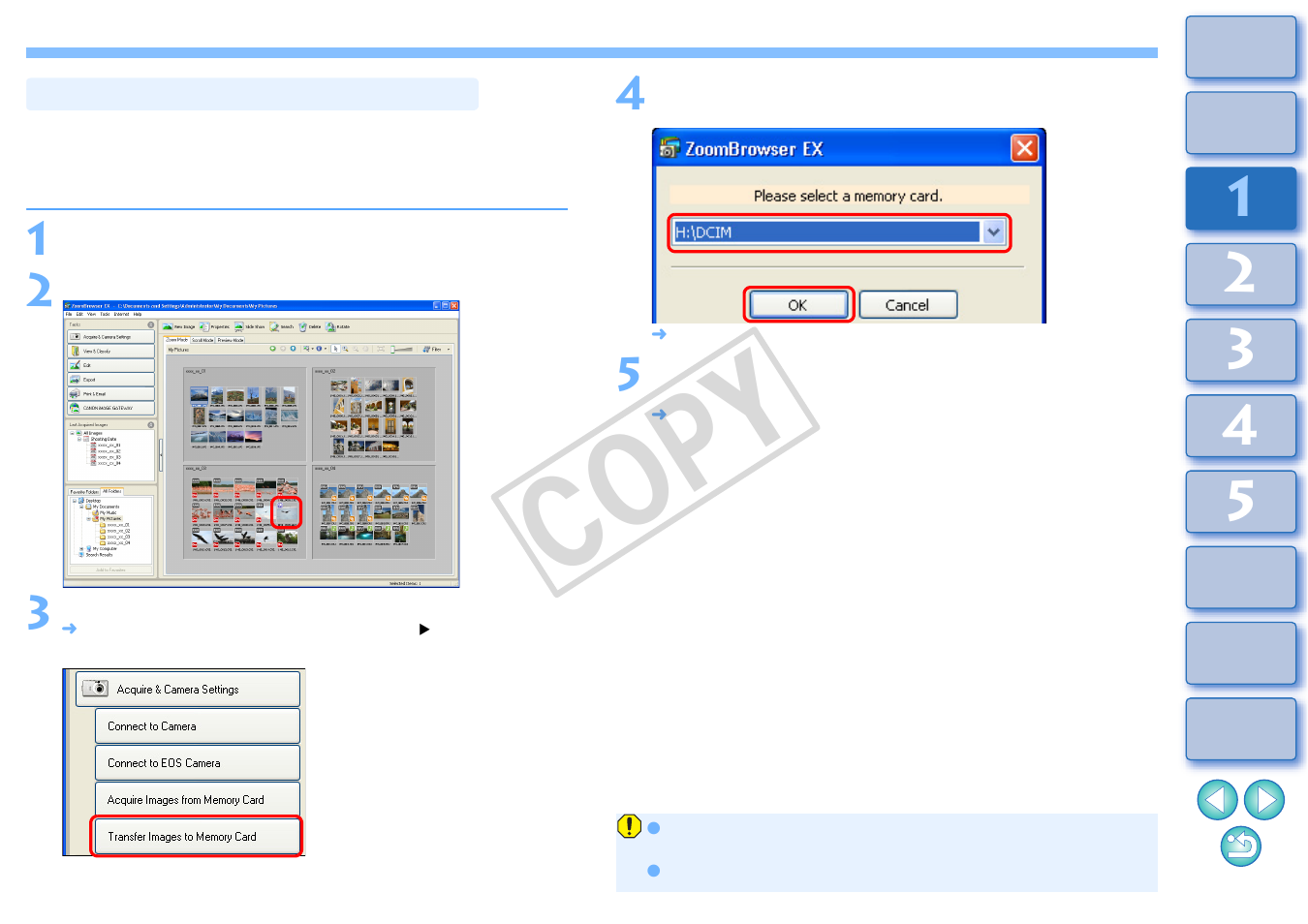Click the blue Up folder arrow
The width and height of the screenshot is (1308, 924).
point(293,349)
